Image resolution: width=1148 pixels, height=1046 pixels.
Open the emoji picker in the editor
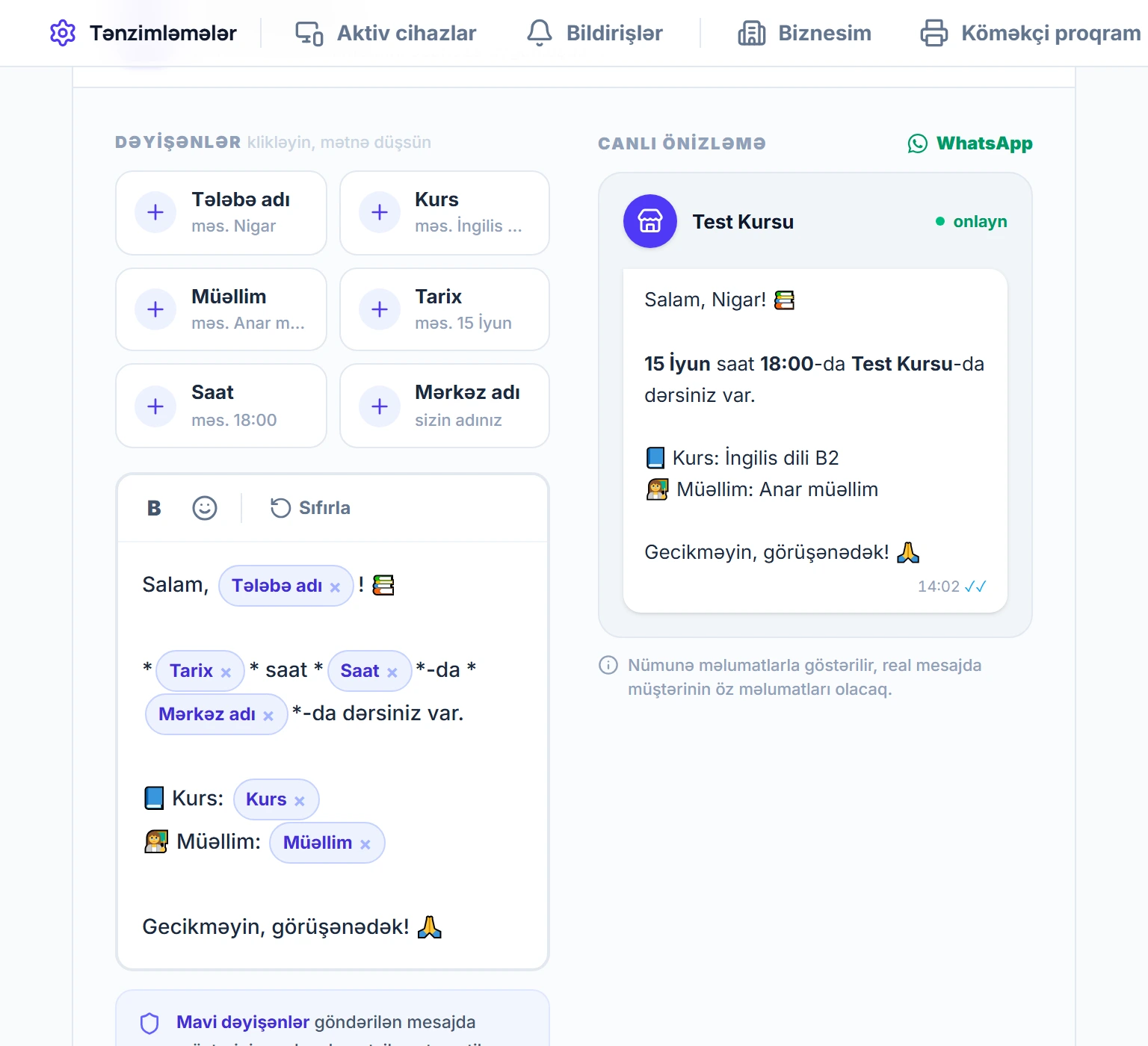point(205,508)
